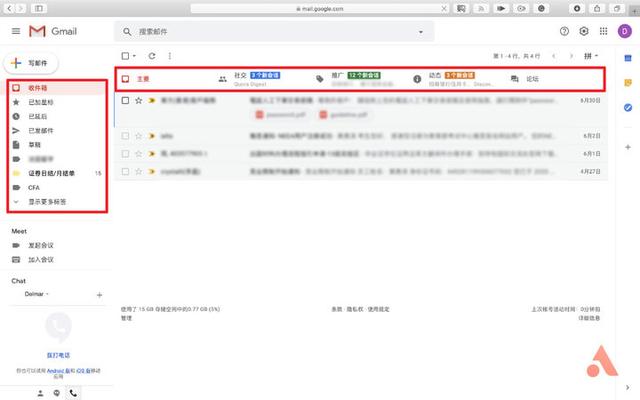Toggle the select-all checkbox in toolbar

(x=125, y=56)
